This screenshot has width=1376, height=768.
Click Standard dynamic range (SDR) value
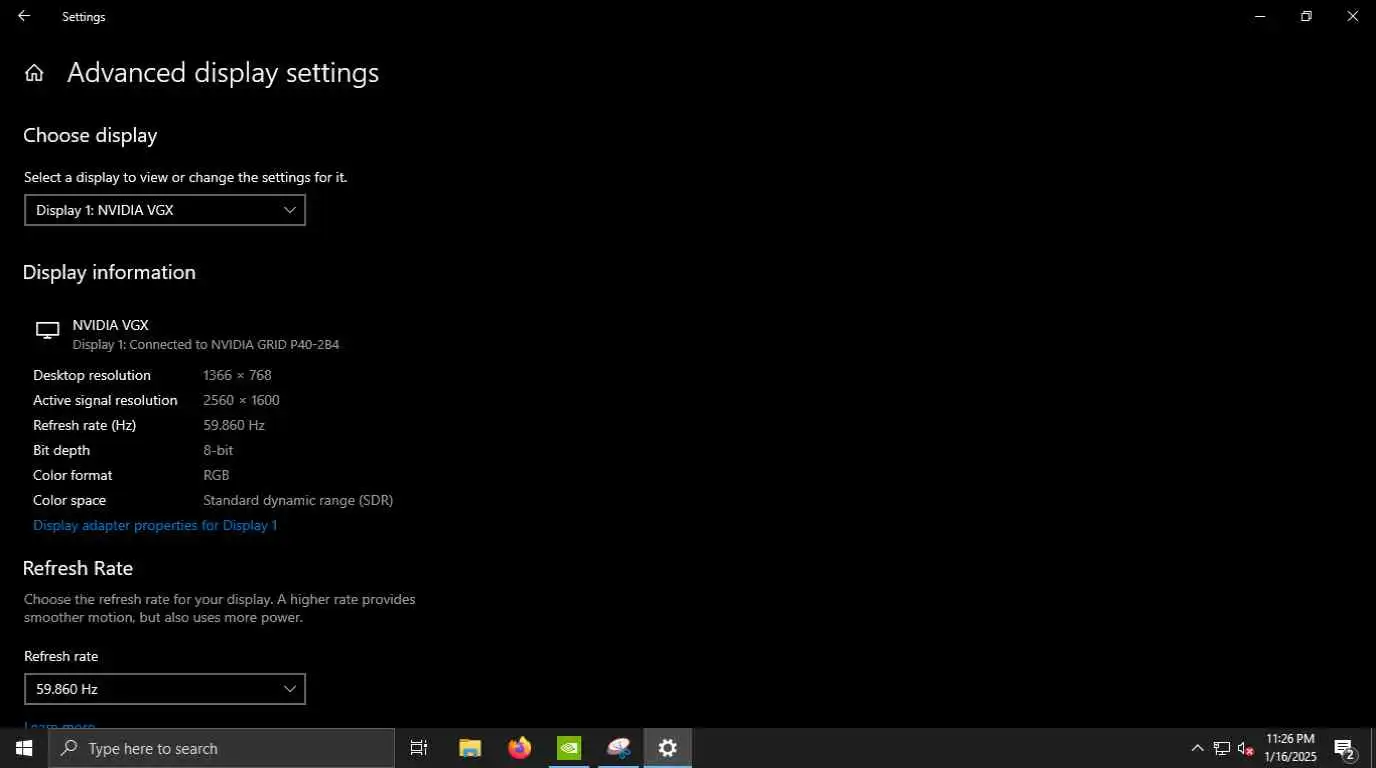(x=298, y=500)
